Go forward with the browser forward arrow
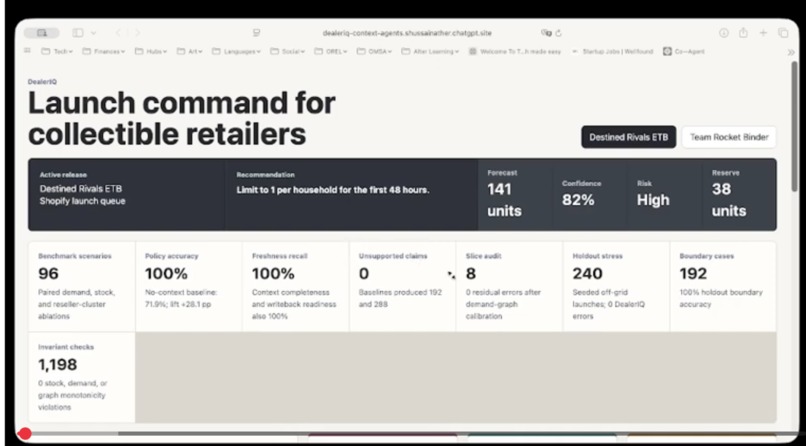This screenshot has width=806, height=446. click(x=137, y=33)
